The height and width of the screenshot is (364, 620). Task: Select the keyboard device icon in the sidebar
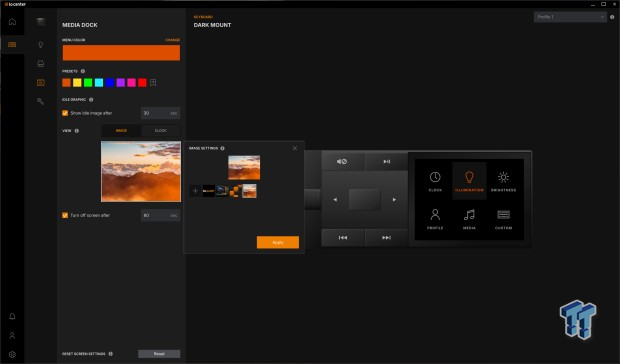(x=12, y=45)
